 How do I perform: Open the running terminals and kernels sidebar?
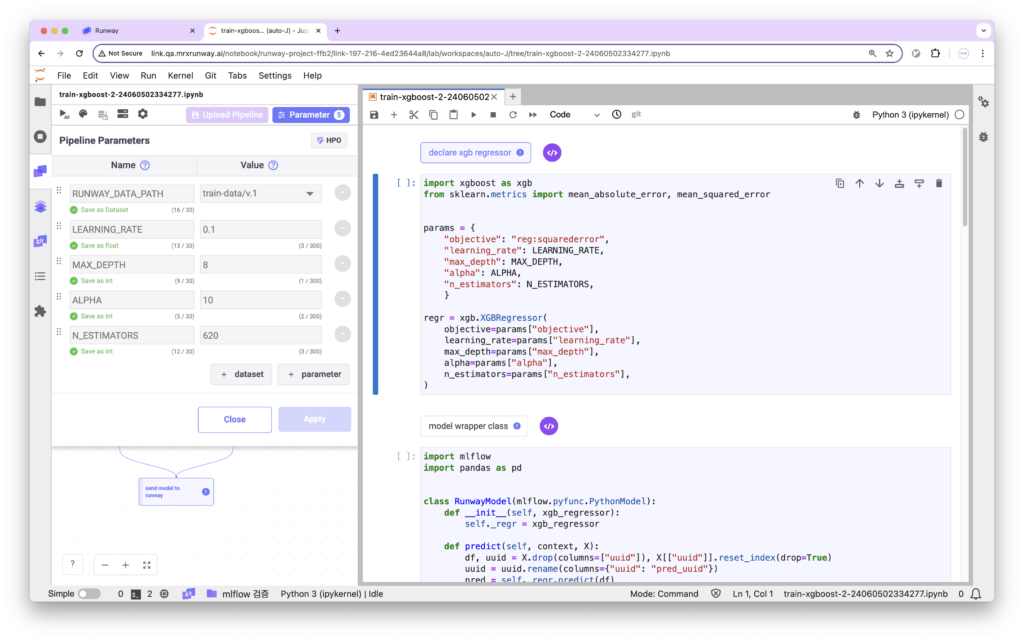tap(40, 136)
